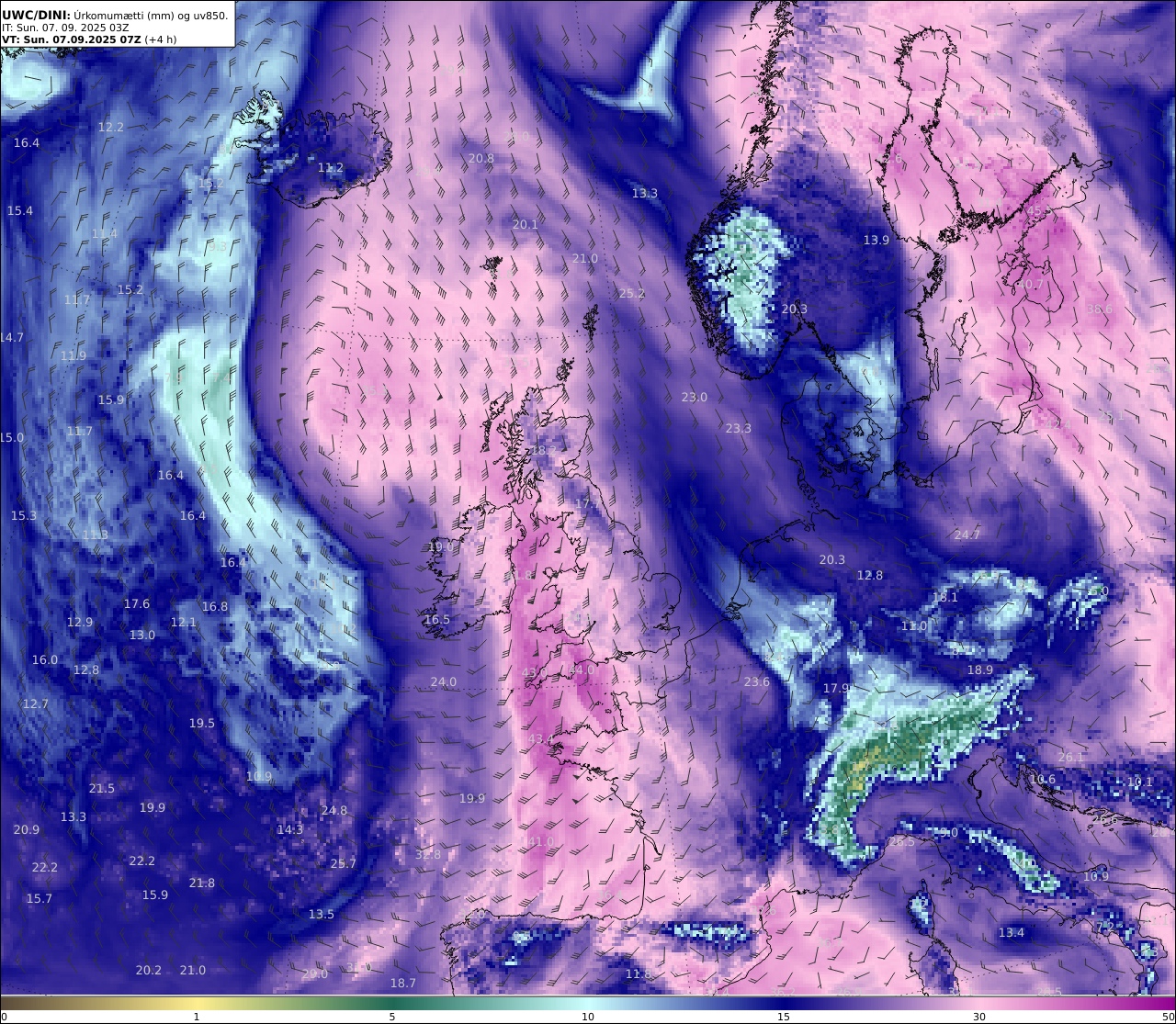Click the map value 12.1
Viewport: 1176px width, 1024px height.
(184, 623)
